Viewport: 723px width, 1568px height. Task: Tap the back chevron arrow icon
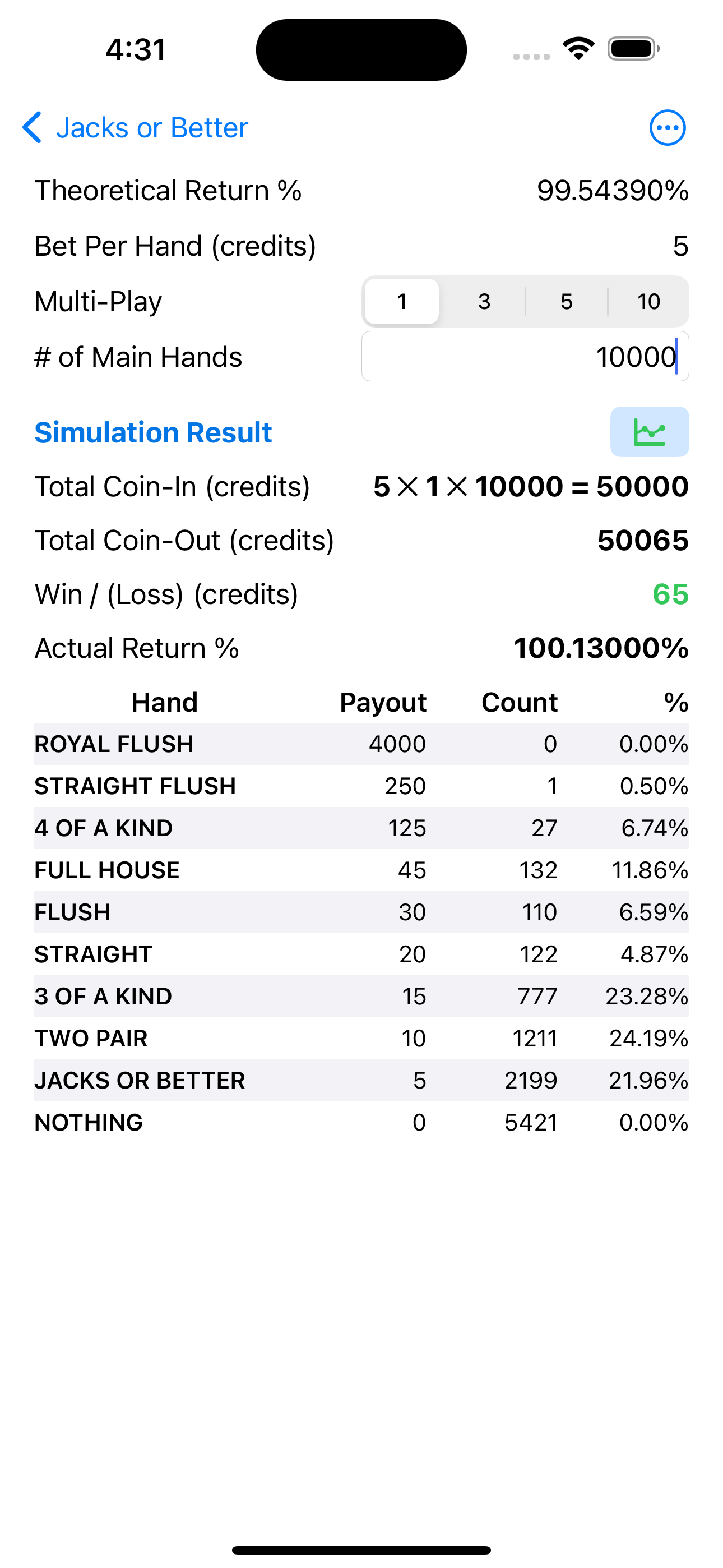(31, 128)
